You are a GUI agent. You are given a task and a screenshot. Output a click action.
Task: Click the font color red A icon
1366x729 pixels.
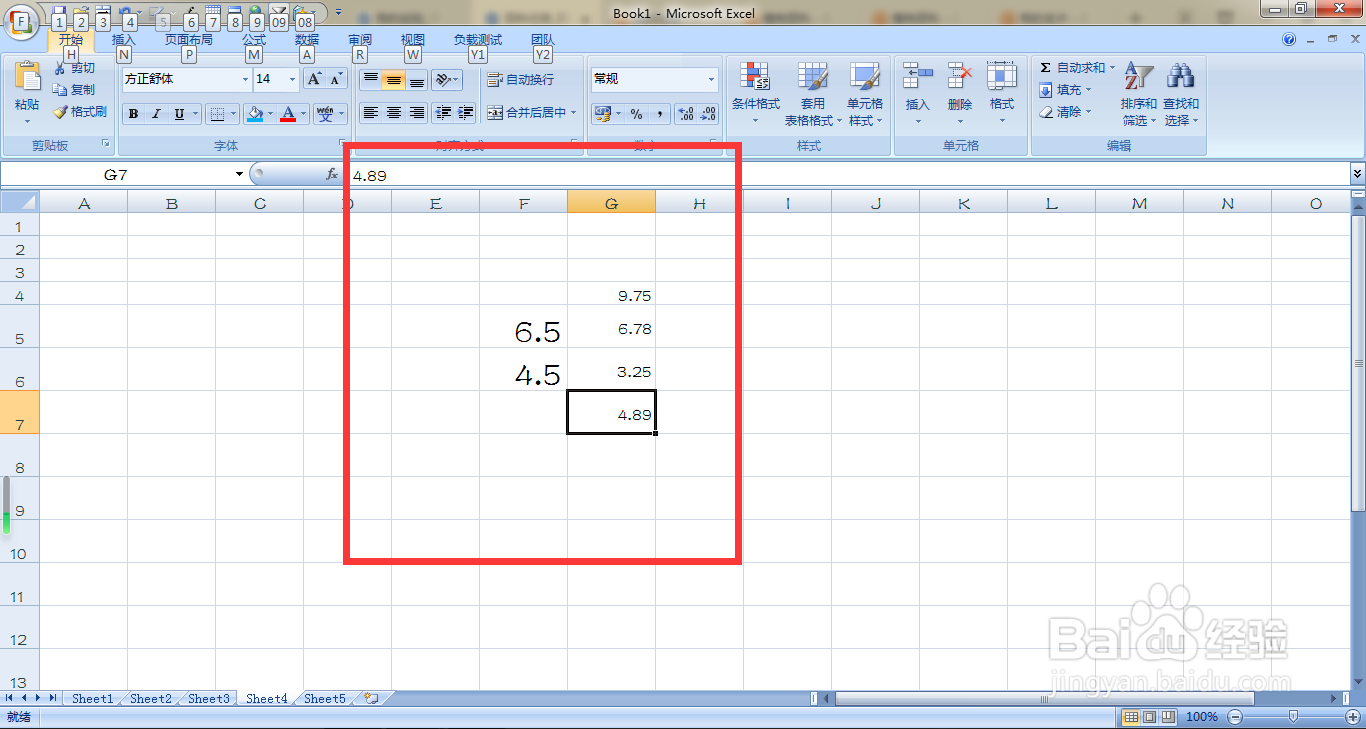click(288, 114)
